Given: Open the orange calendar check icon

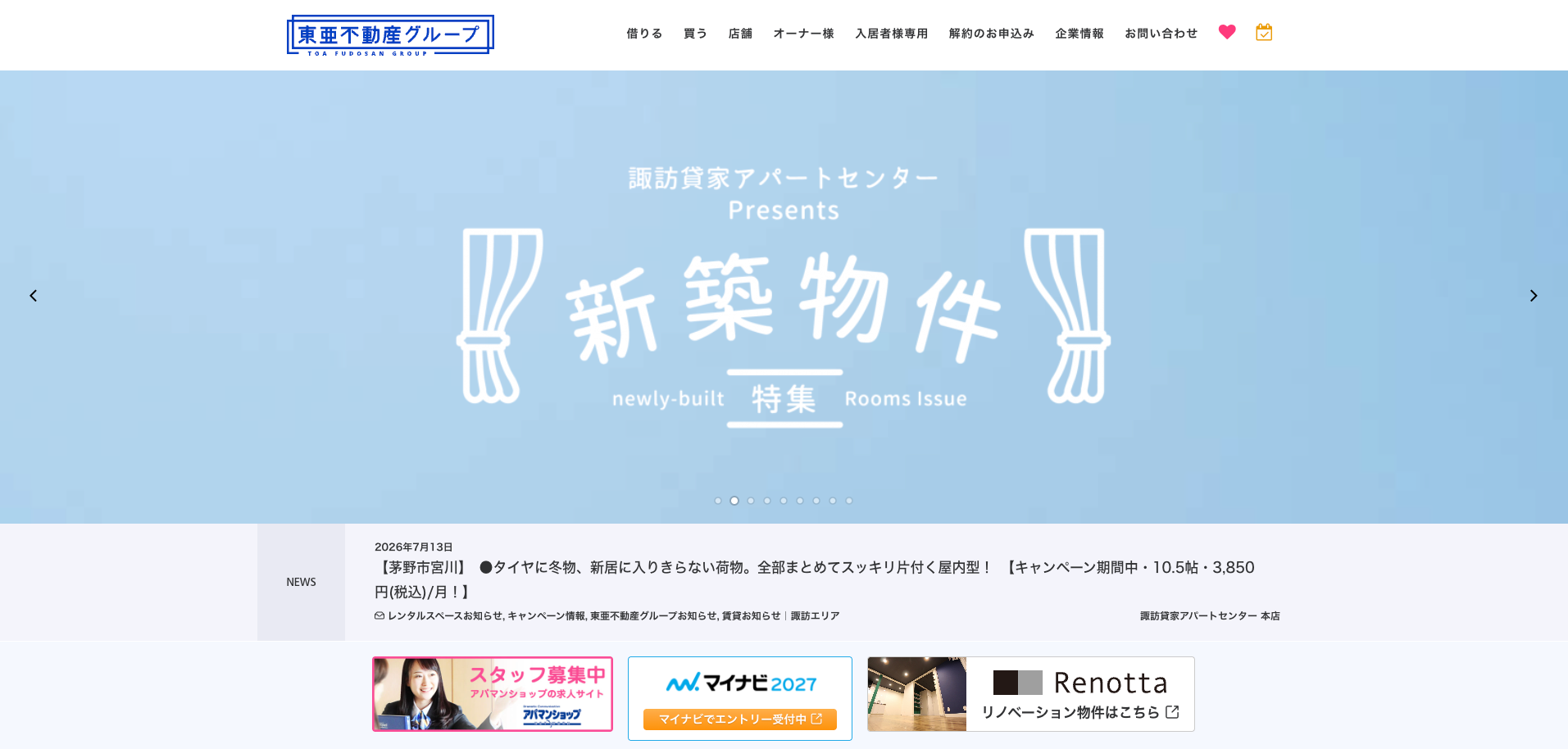Looking at the screenshot, I should tap(1264, 32).
